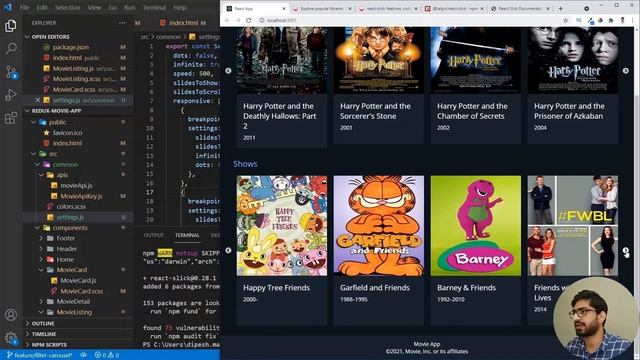Select the Terminal panel tab
Screen dimensions: 640x360
point(187,235)
